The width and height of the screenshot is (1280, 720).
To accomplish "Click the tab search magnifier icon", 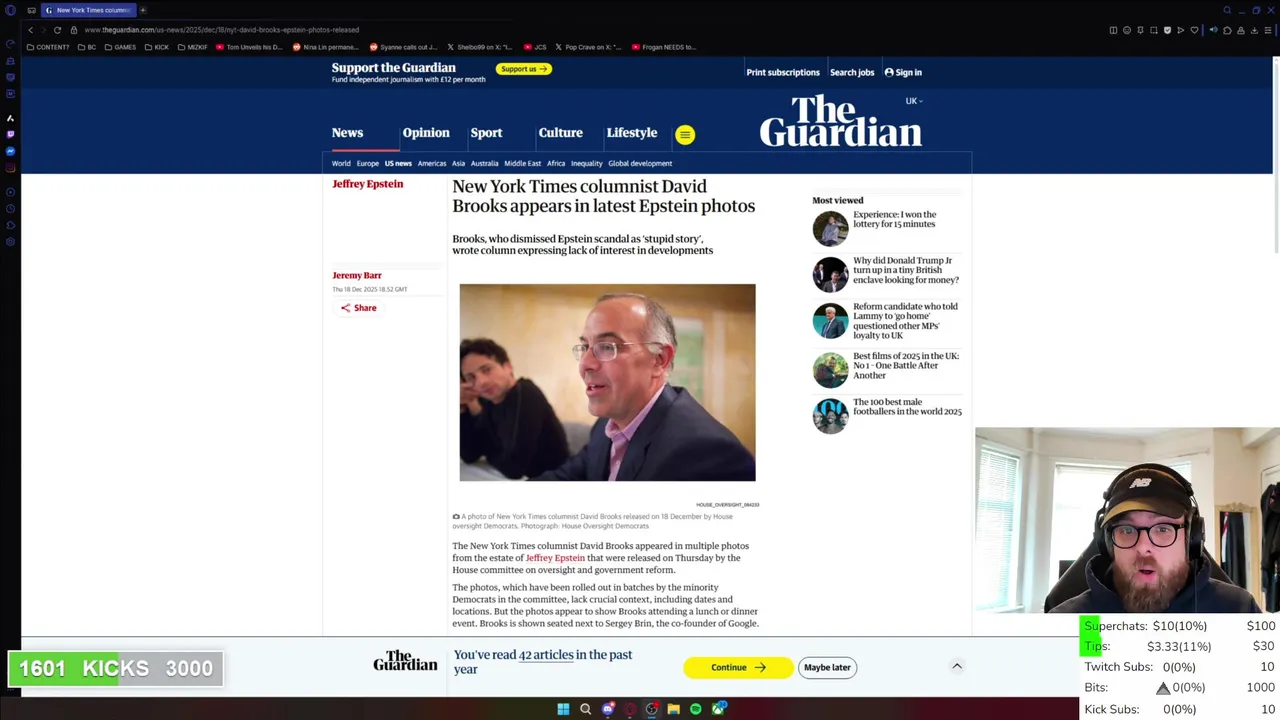I will 1227,10.
